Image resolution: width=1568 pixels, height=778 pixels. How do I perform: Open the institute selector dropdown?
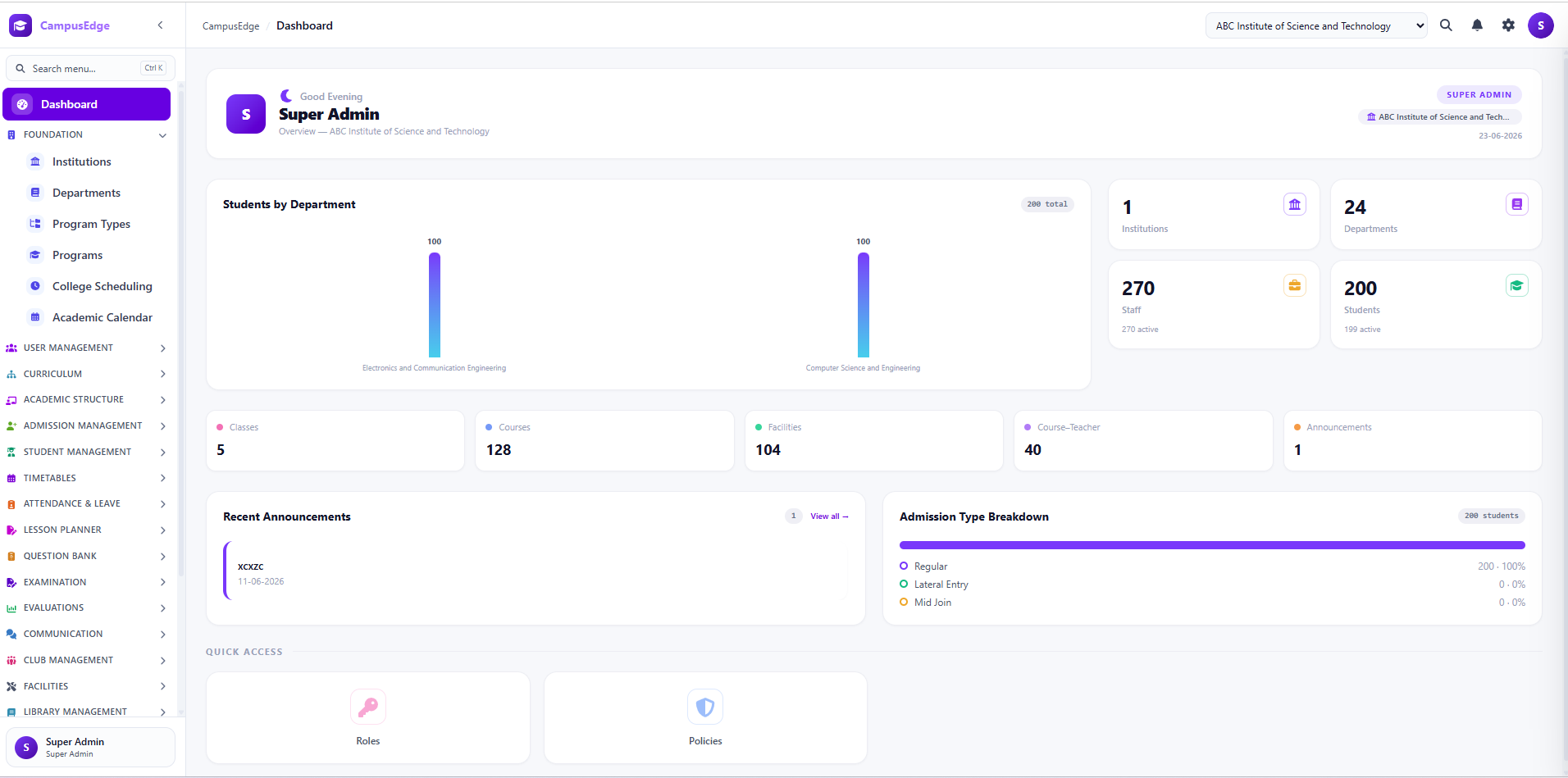click(1316, 25)
